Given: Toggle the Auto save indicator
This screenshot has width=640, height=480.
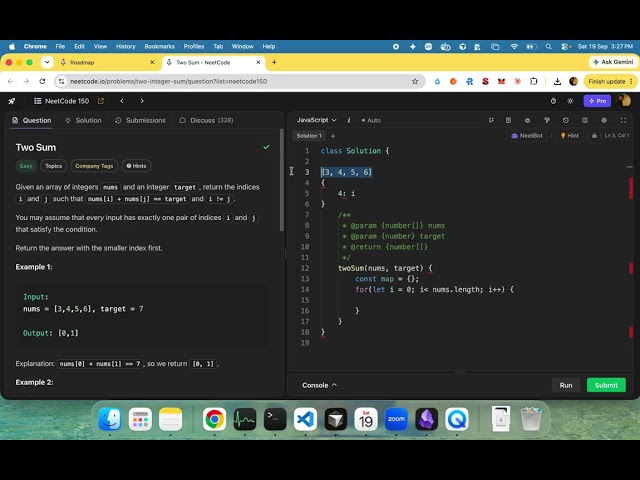Looking at the screenshot, I should 371,120.
